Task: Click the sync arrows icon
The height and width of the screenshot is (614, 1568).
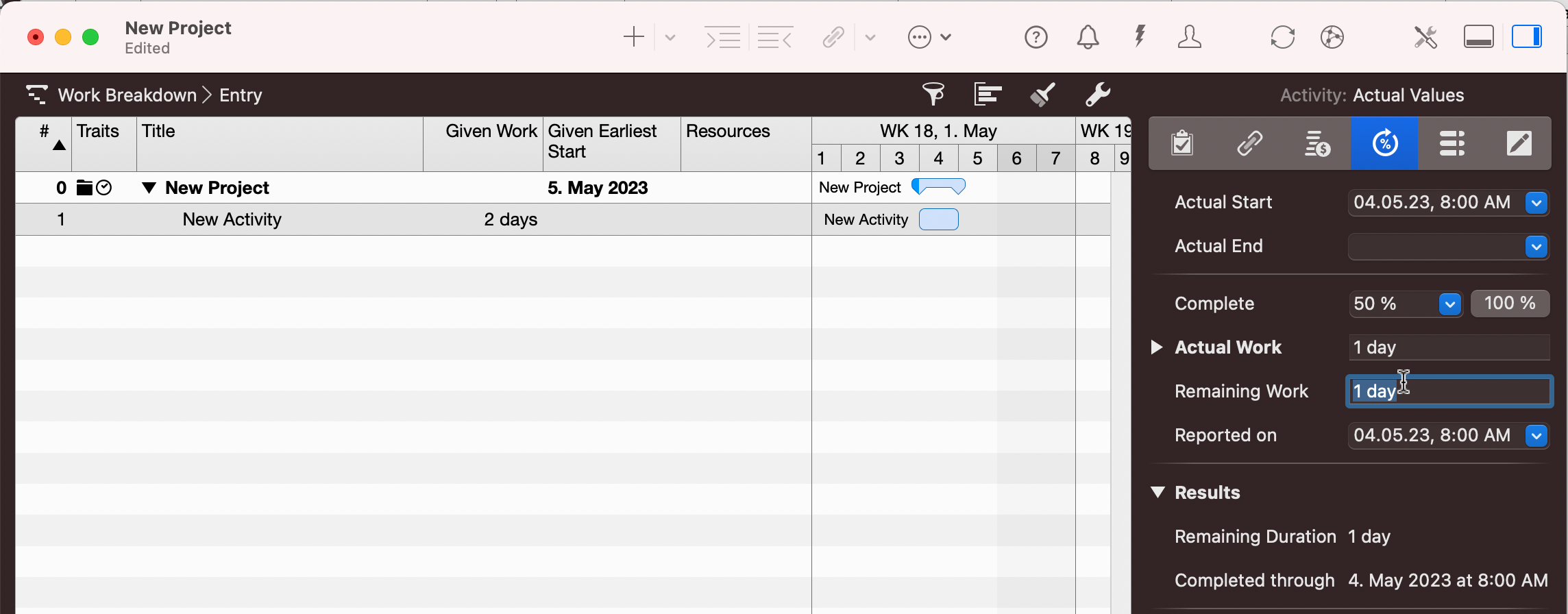Action: tap(1282, 37)
